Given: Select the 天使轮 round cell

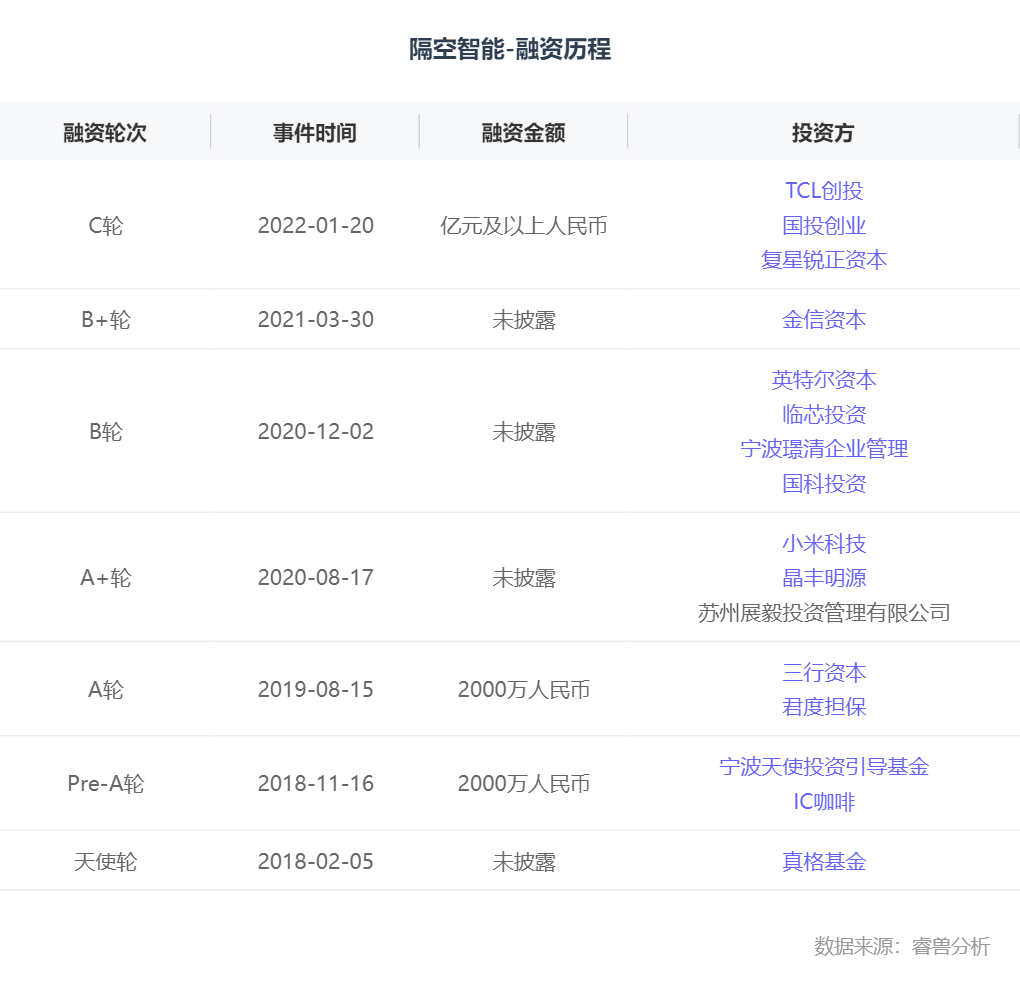Looking at the screenshot, I should pos(105,861).
